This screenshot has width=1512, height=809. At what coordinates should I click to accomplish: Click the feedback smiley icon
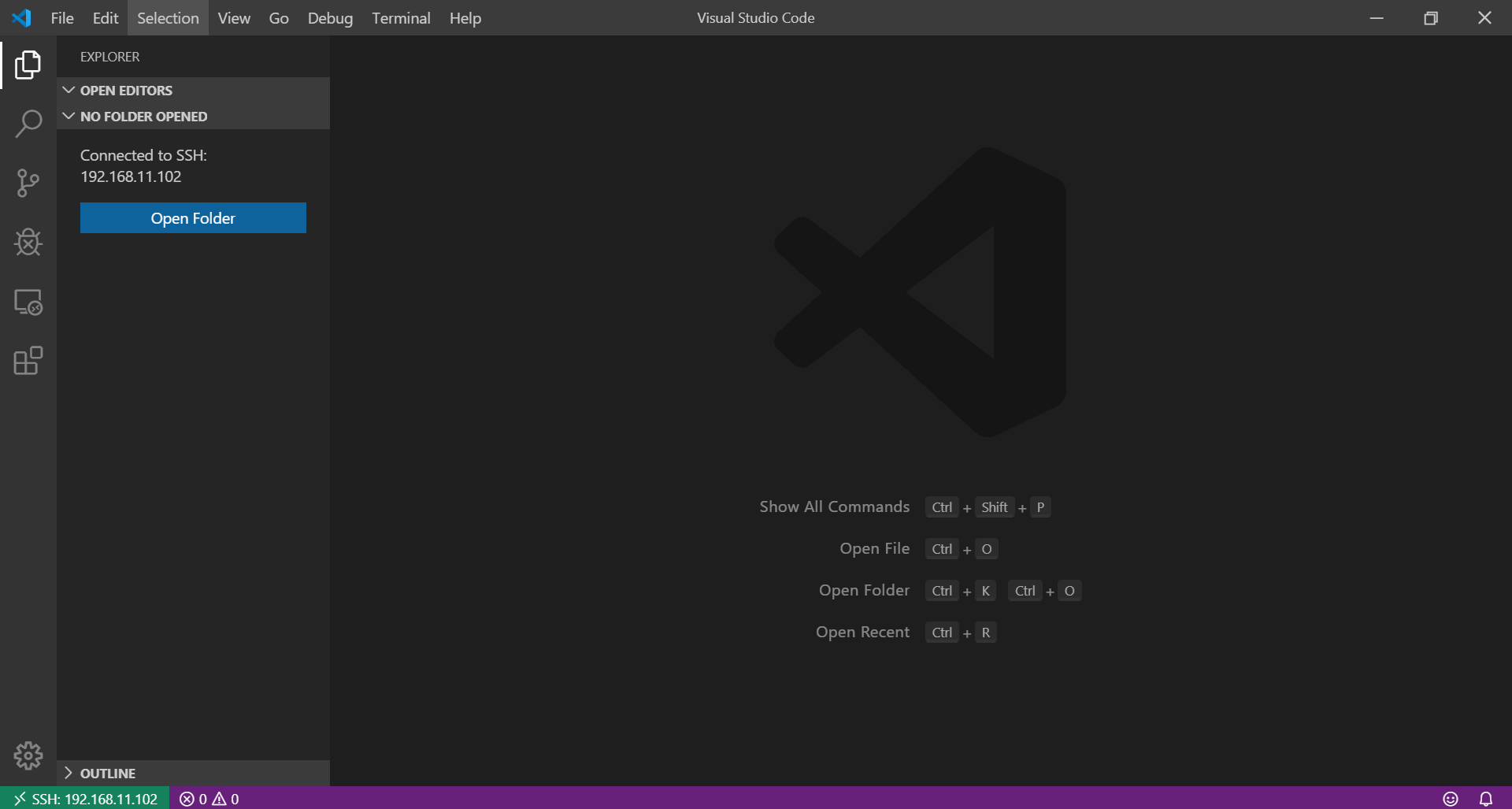pyautogui.click(x=1451, y=799)
